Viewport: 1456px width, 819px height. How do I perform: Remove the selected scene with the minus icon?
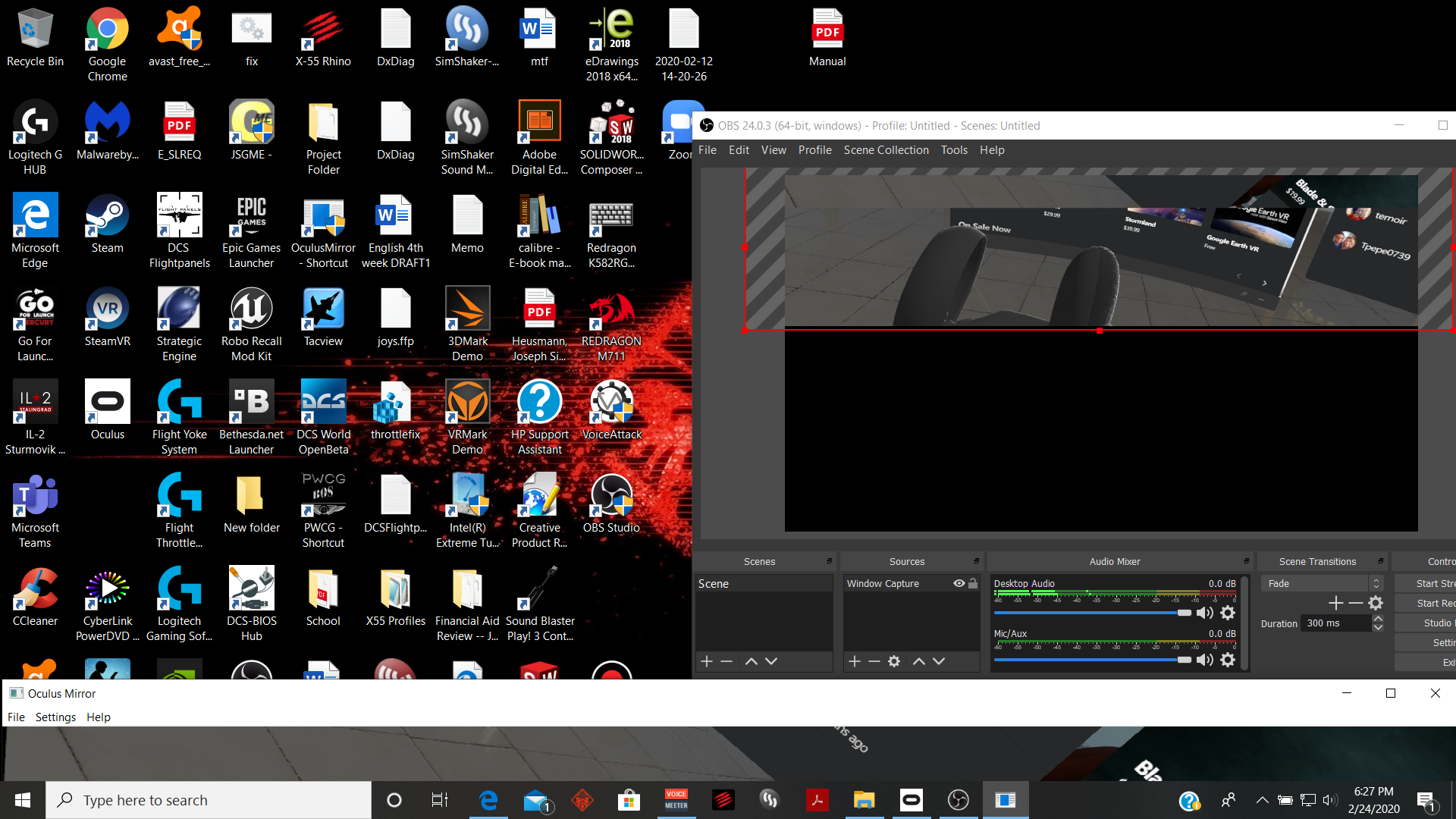coord(726,661)
